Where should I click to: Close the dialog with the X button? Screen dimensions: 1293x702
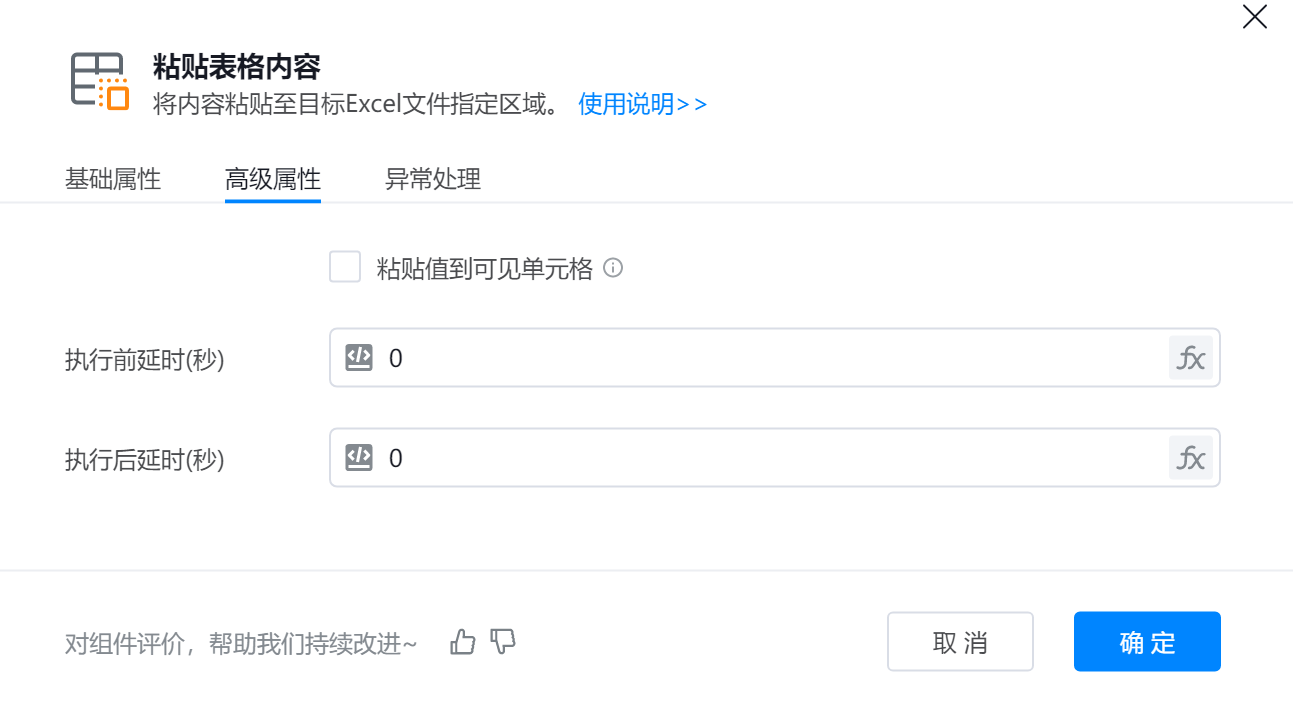point(1254,17)
